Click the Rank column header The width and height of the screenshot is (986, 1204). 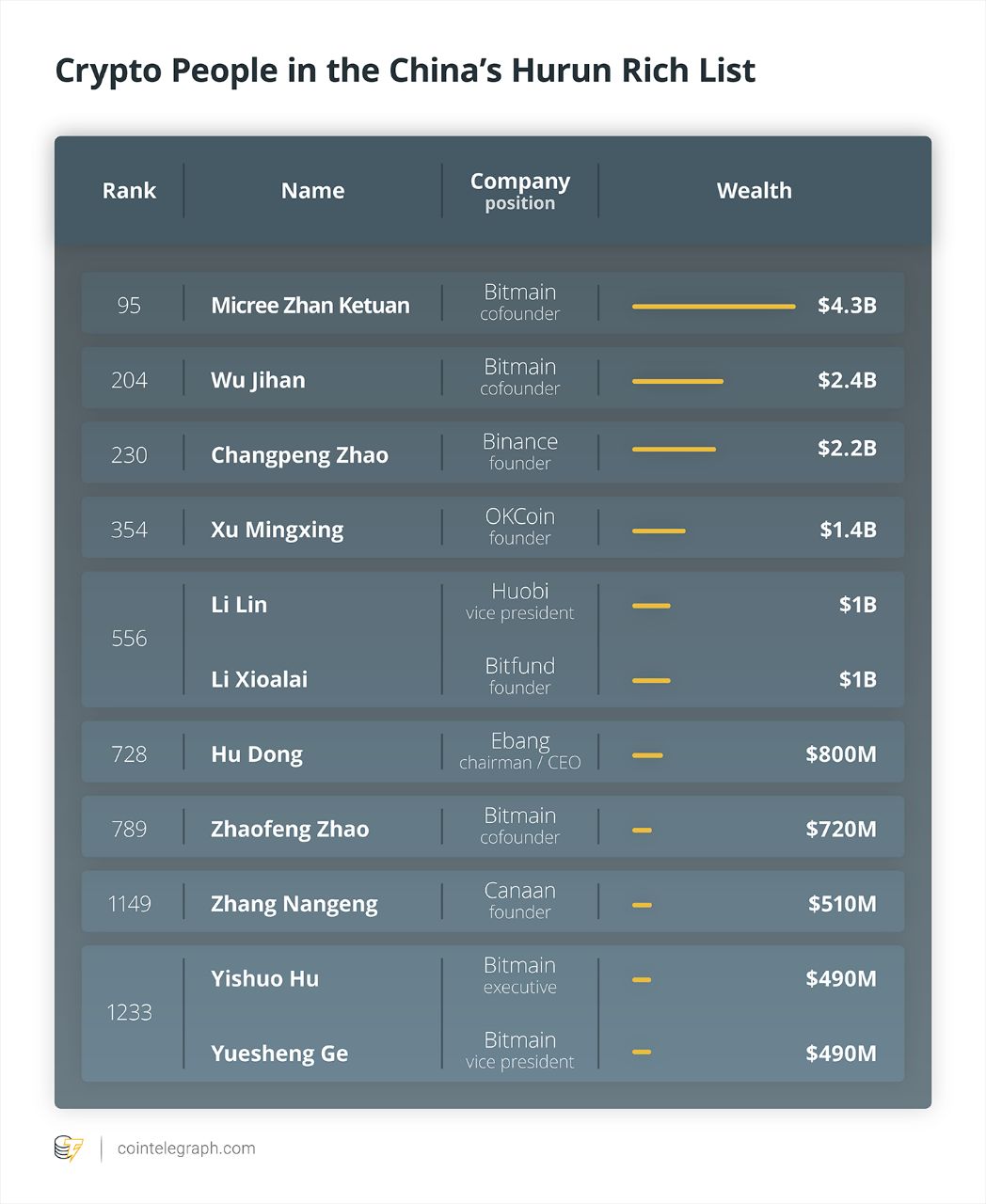pyautogui.click(x=129, y=191)
